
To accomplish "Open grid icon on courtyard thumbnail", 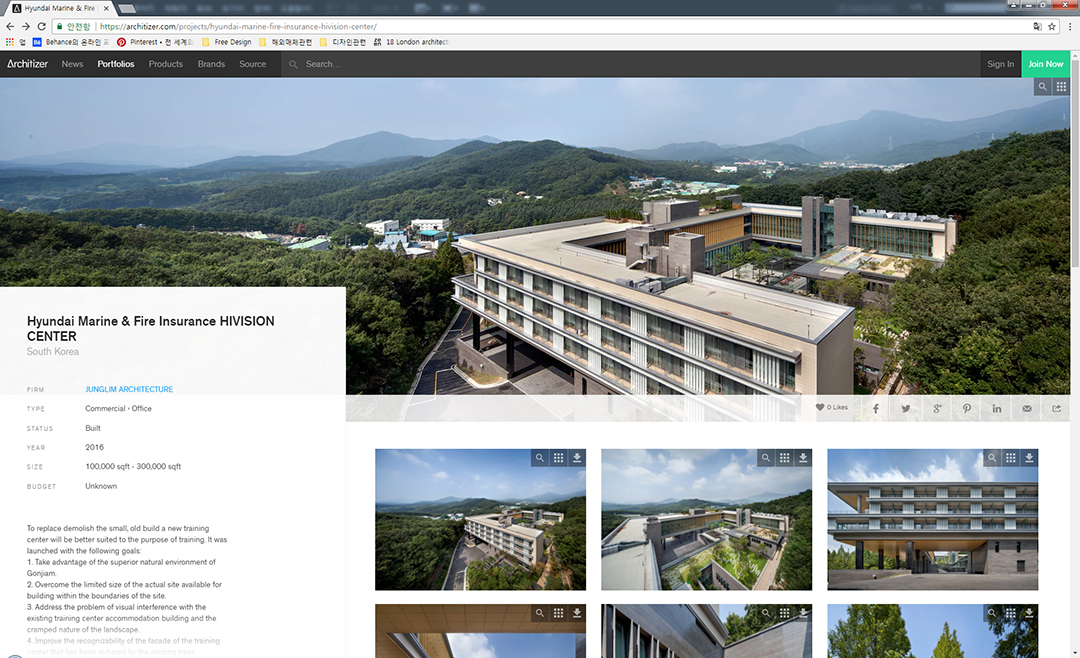I will [x=785, y=457].
